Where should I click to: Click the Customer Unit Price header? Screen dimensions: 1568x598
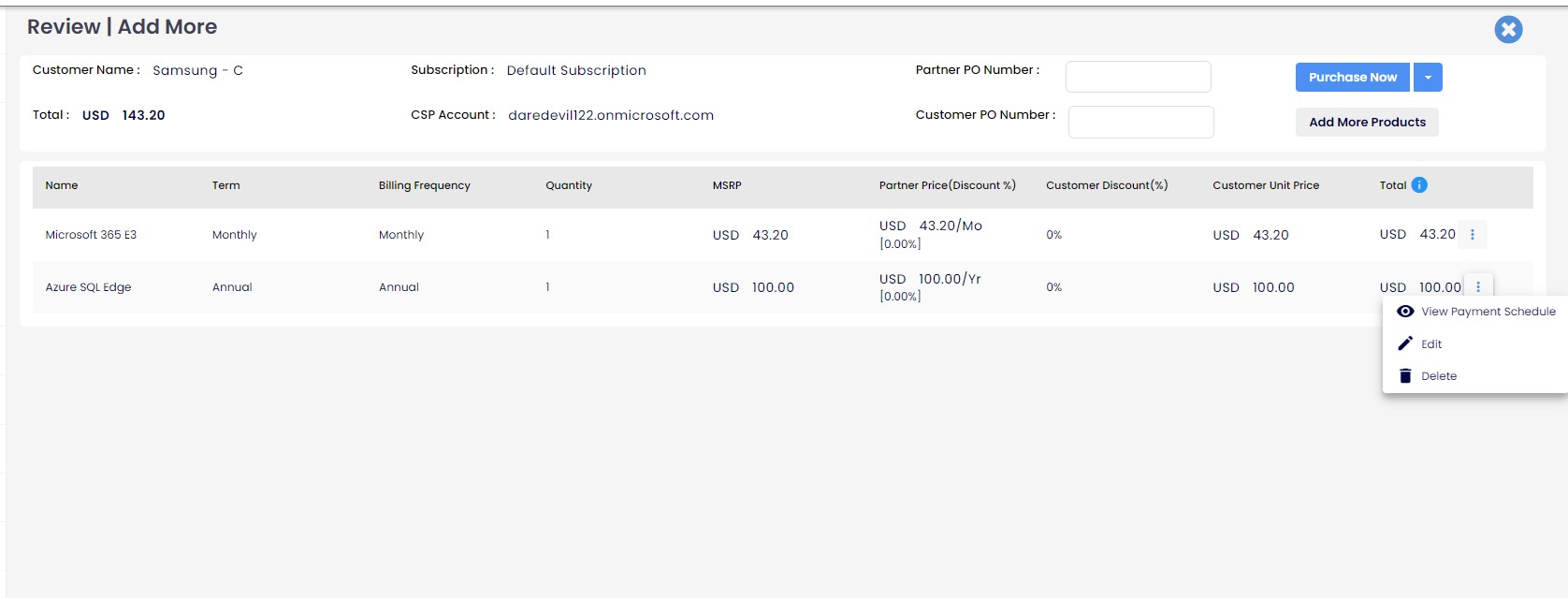tap(1266, 185)
